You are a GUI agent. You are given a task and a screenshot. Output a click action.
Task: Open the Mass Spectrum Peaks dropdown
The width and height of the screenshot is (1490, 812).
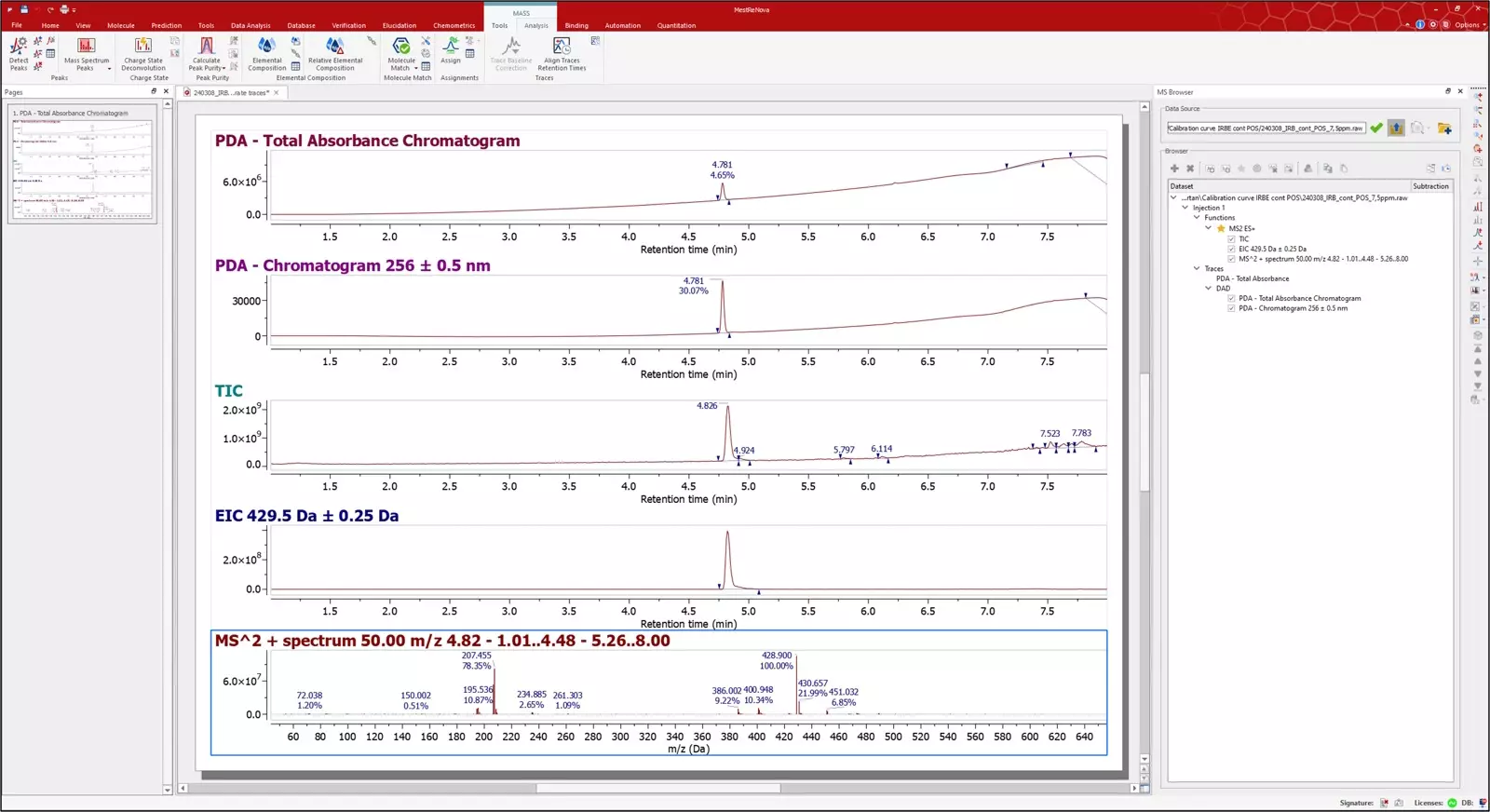point(109,68)
